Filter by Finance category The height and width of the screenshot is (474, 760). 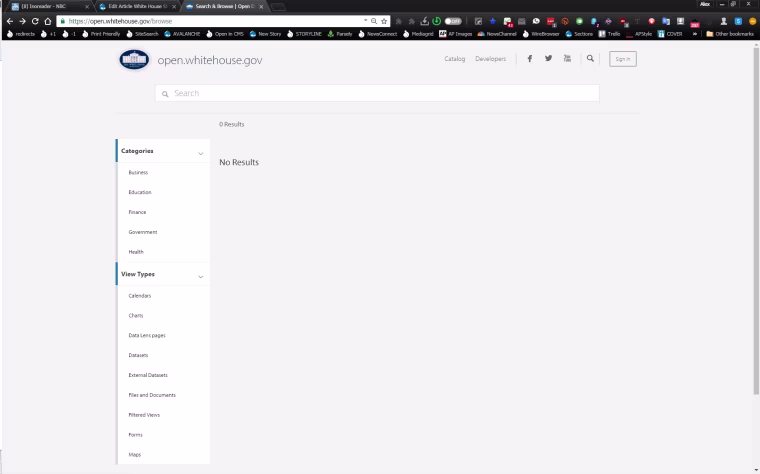tap(137, 212)
